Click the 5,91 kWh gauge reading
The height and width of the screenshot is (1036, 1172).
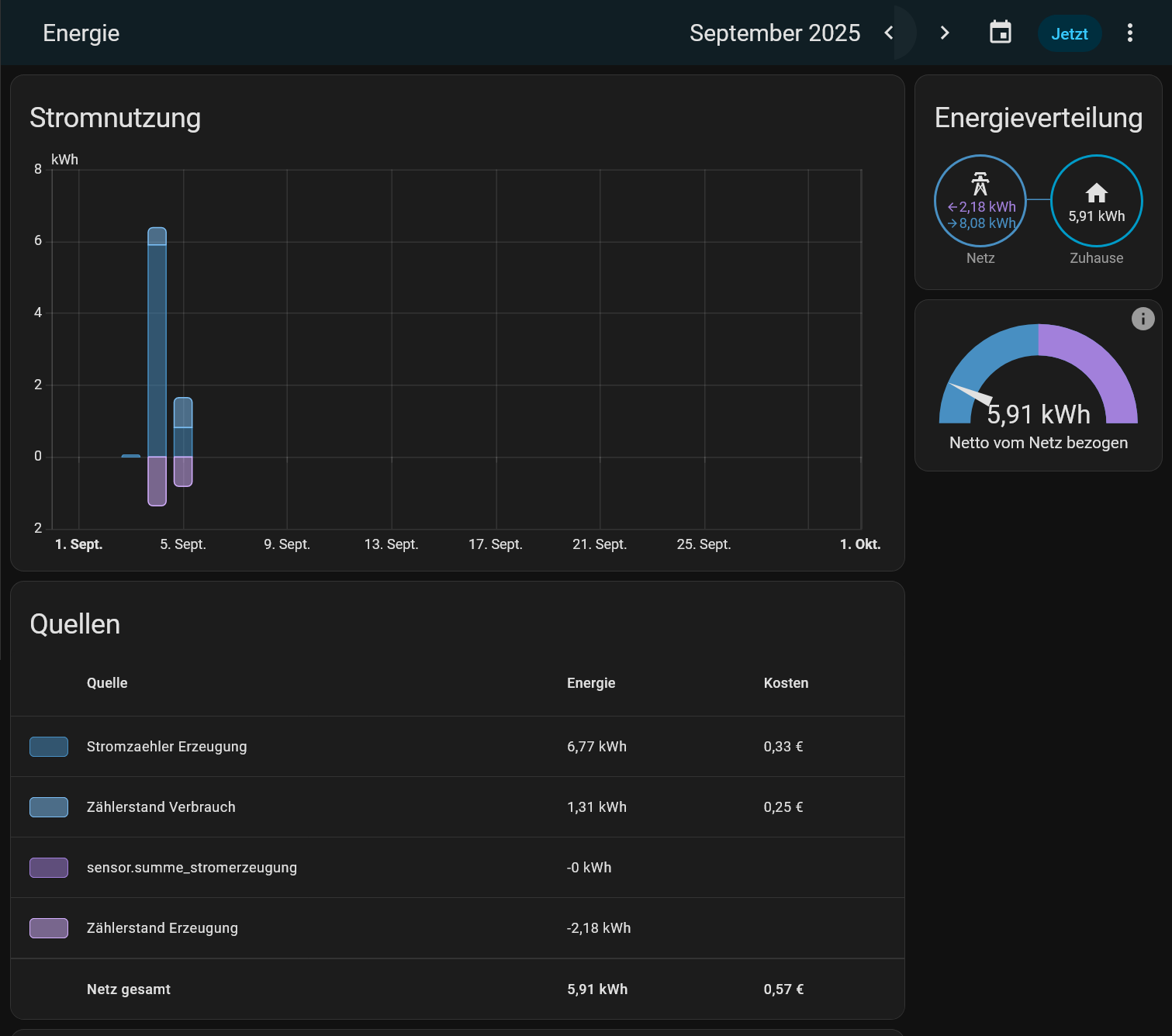pos(1038,415)
